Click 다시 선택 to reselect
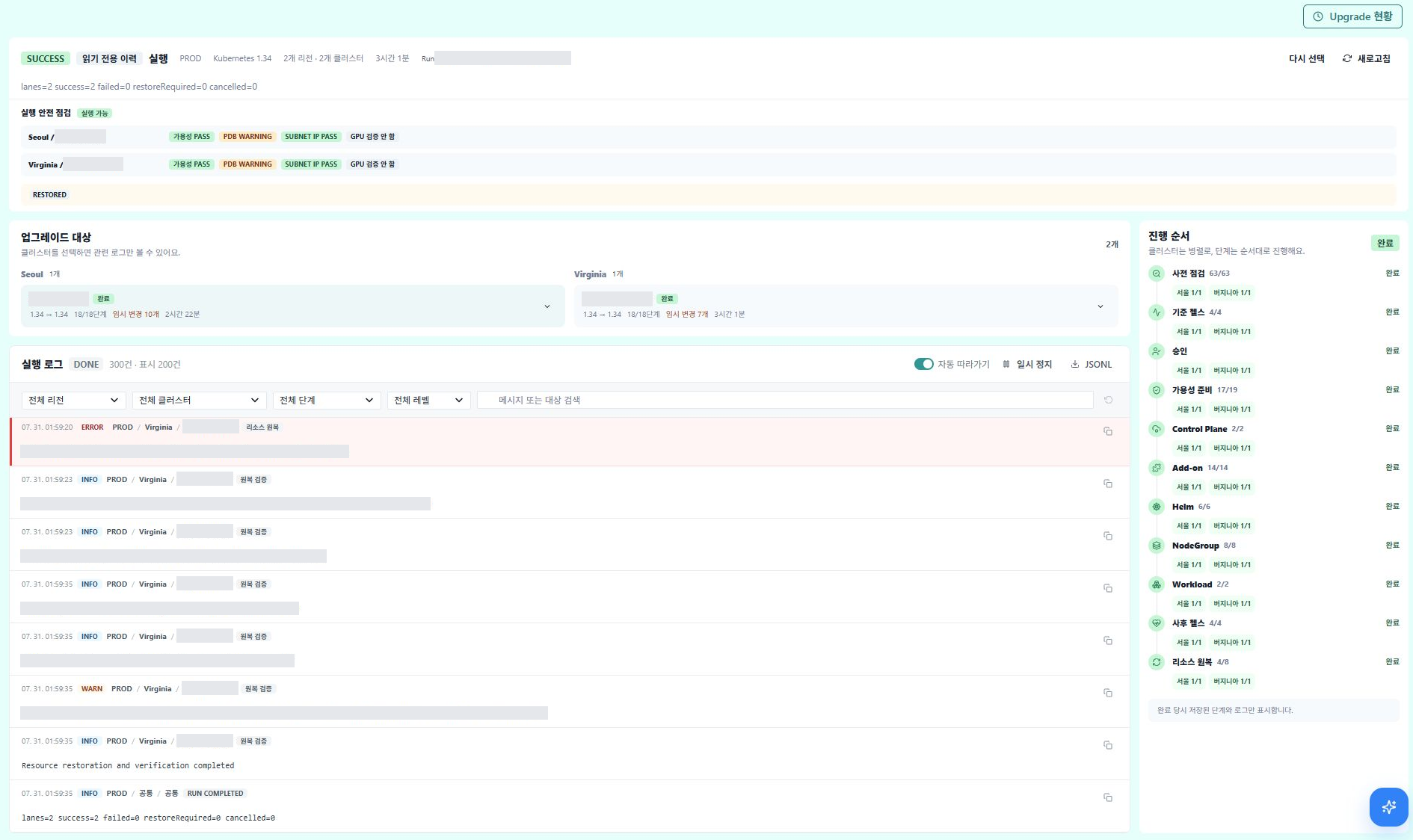The width and height of the screenshot is (1413, 840). pos(1306,58)
